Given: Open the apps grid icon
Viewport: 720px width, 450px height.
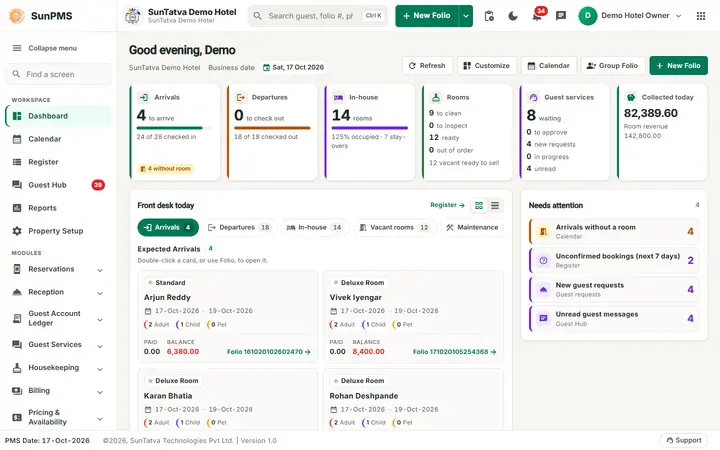Looking at the screenshot, I should coord(701,16).
